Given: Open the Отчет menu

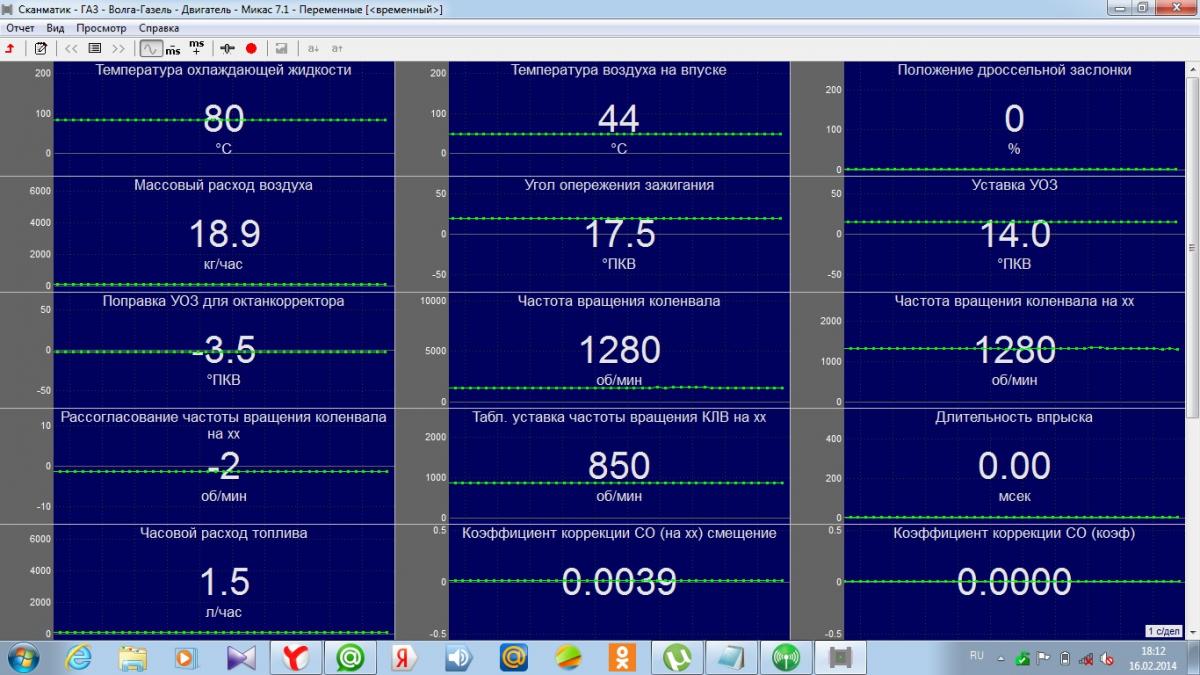Looking at the screenshot, I should tap(20, 28).
